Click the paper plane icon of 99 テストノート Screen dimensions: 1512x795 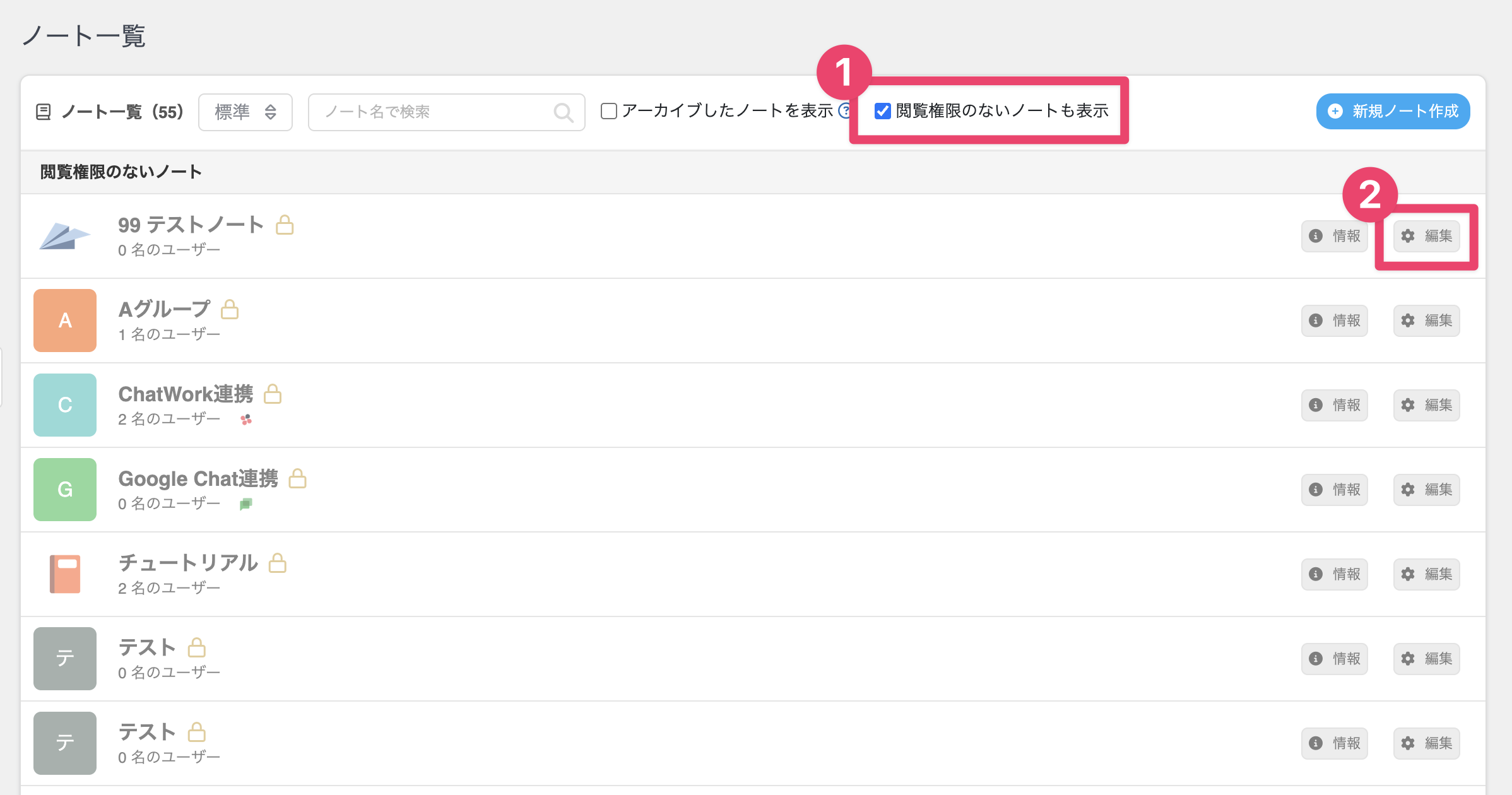[65, 236]
